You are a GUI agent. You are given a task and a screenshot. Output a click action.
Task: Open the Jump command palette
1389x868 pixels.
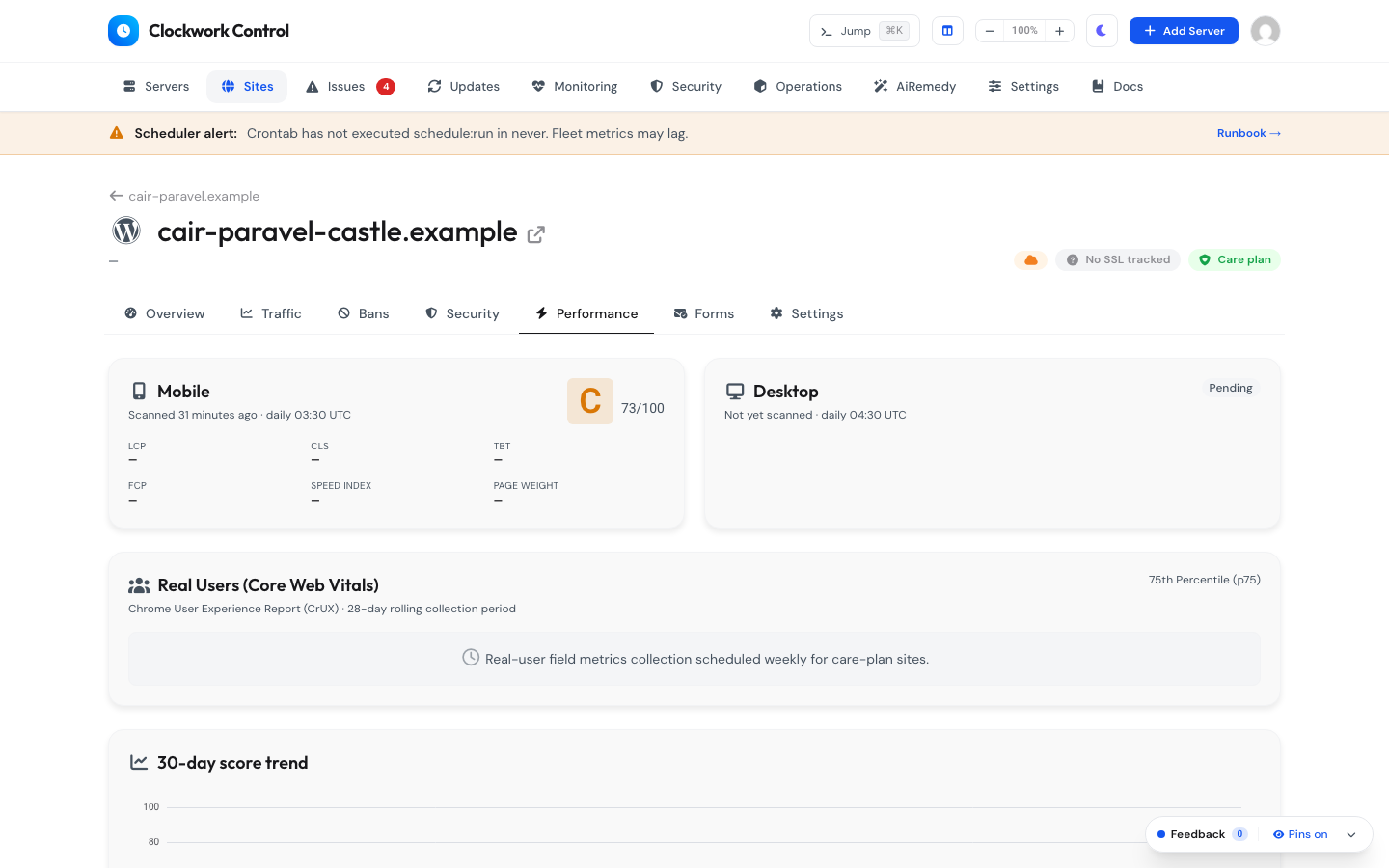point(864,31)
